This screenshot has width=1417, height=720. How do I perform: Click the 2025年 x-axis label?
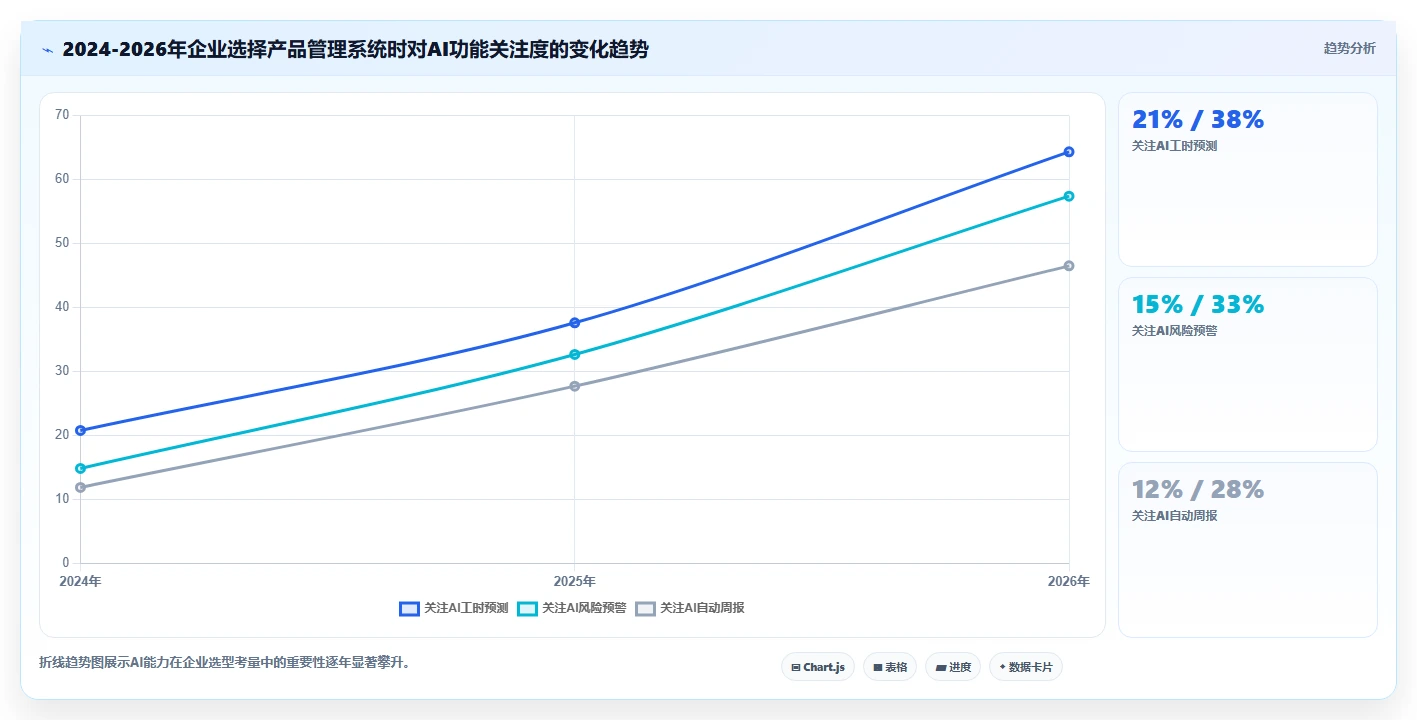click(575, 581)
